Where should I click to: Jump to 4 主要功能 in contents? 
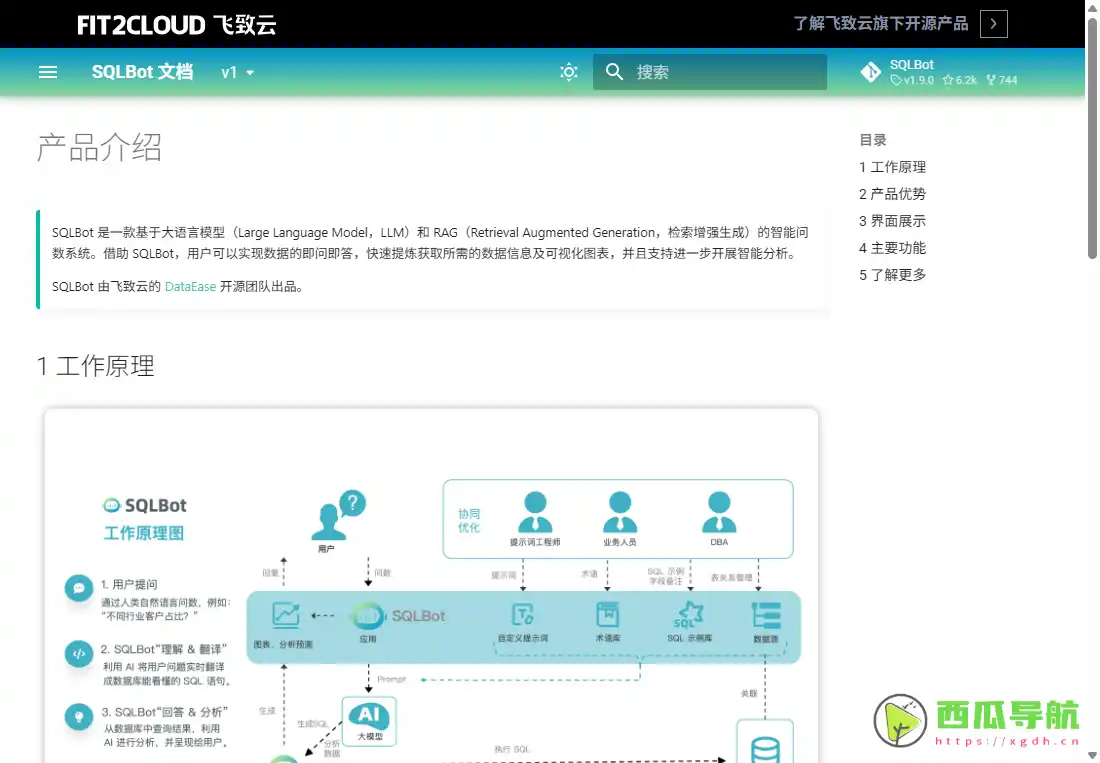(892, 248)
